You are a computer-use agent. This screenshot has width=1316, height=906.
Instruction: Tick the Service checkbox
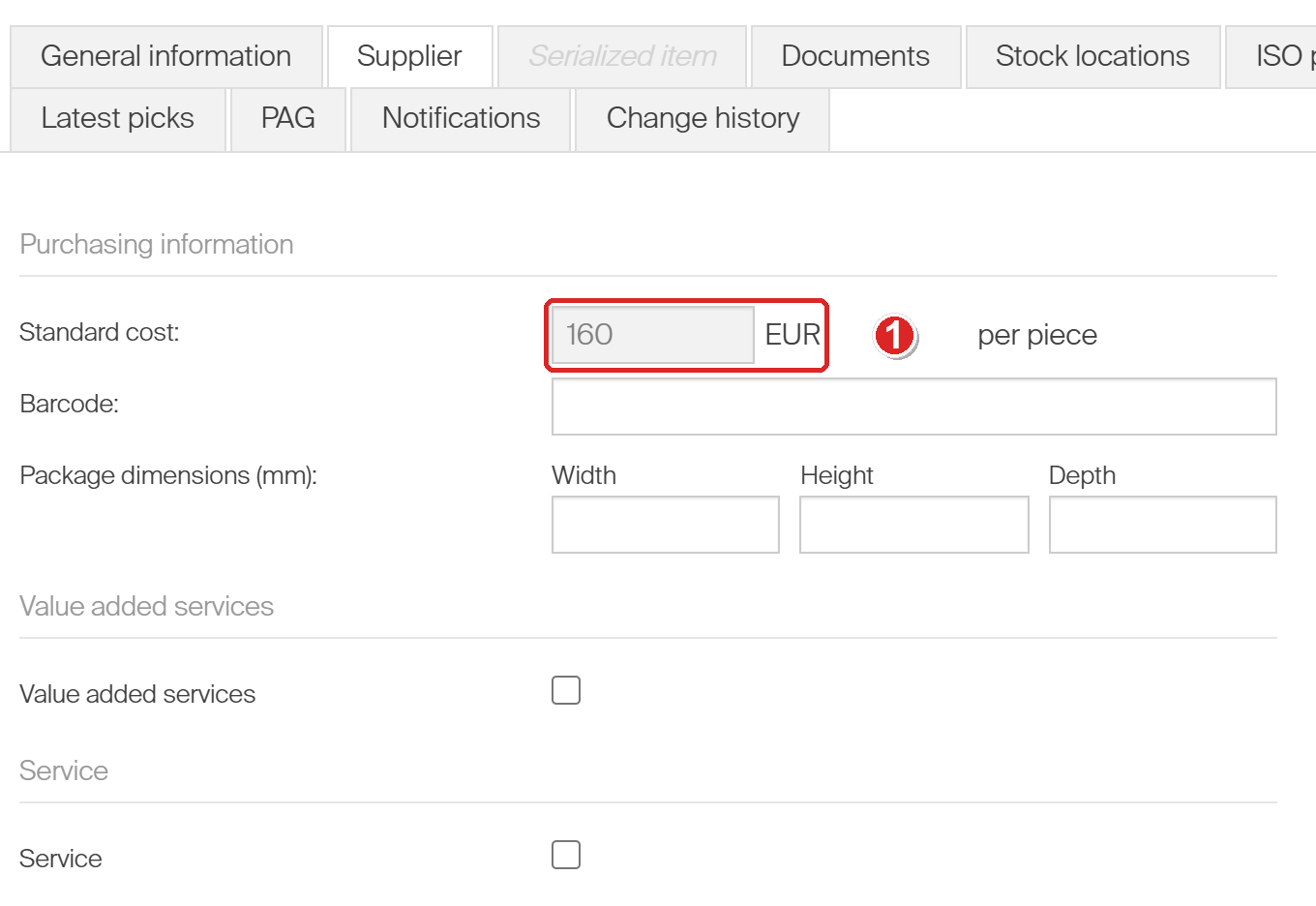pyautogui.click(x=566, y=855)
